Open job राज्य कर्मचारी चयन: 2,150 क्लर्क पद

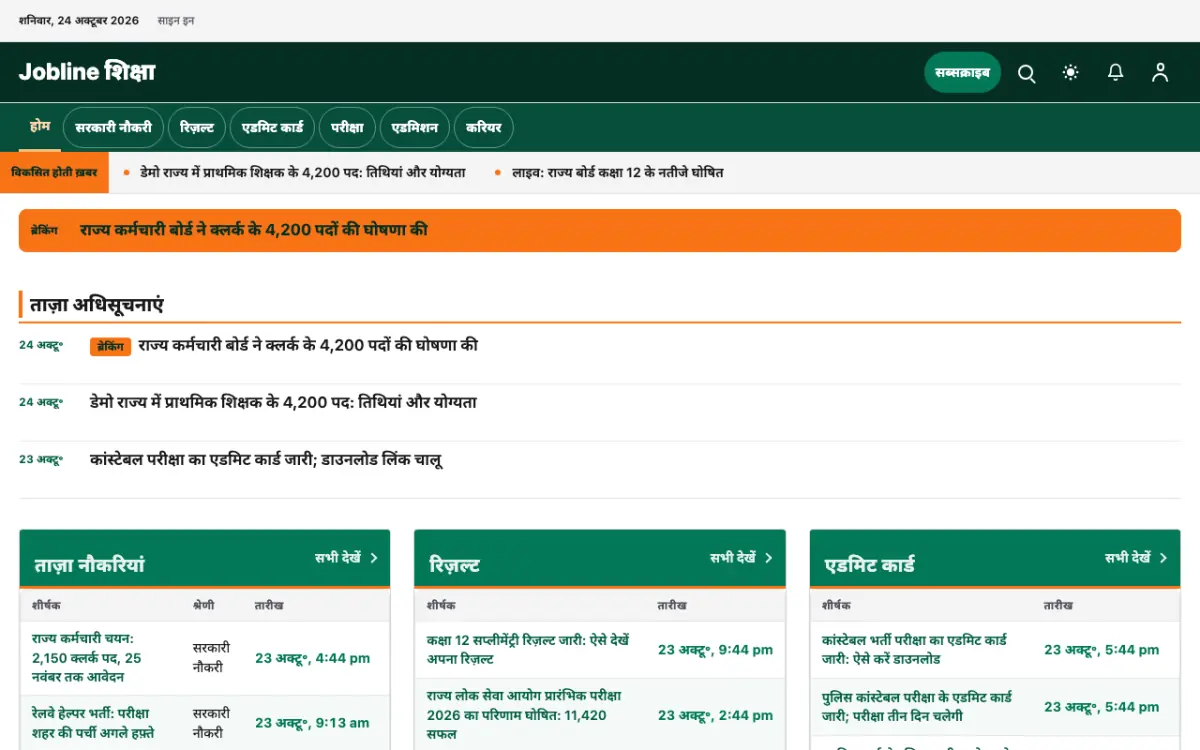tap(87, 658)
